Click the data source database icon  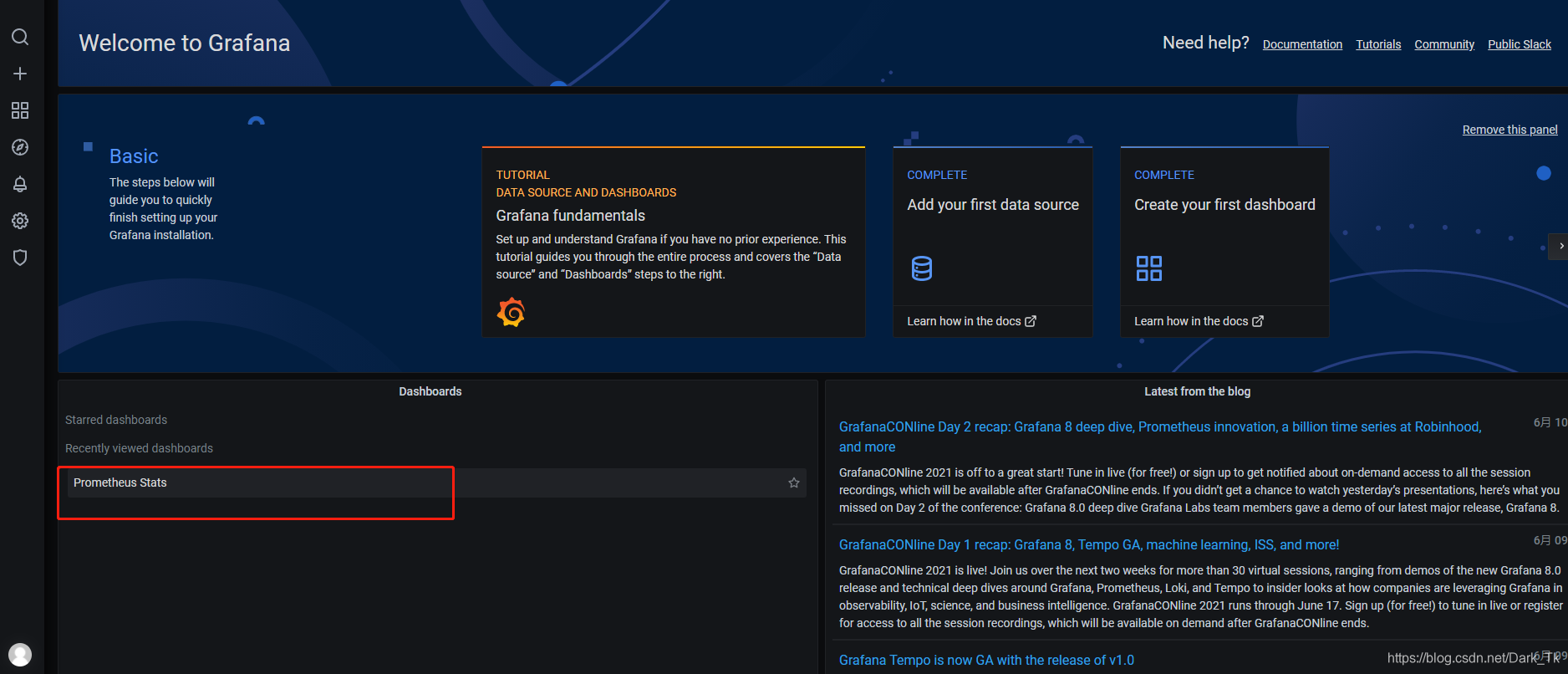921,268
